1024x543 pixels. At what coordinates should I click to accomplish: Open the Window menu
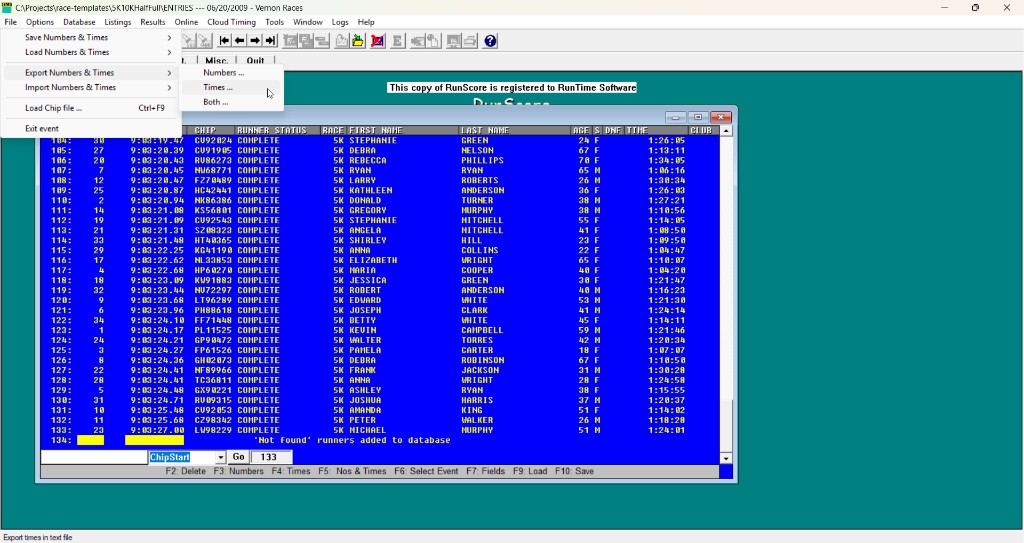308,22
